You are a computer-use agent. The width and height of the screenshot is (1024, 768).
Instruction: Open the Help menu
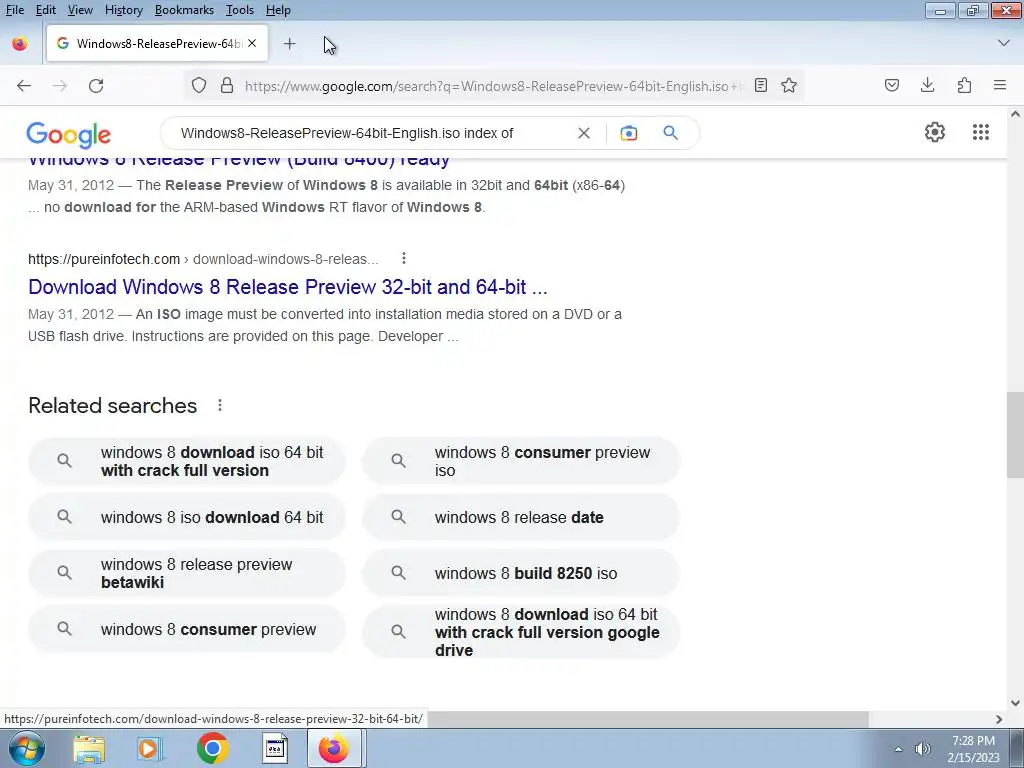click(278, 10)
